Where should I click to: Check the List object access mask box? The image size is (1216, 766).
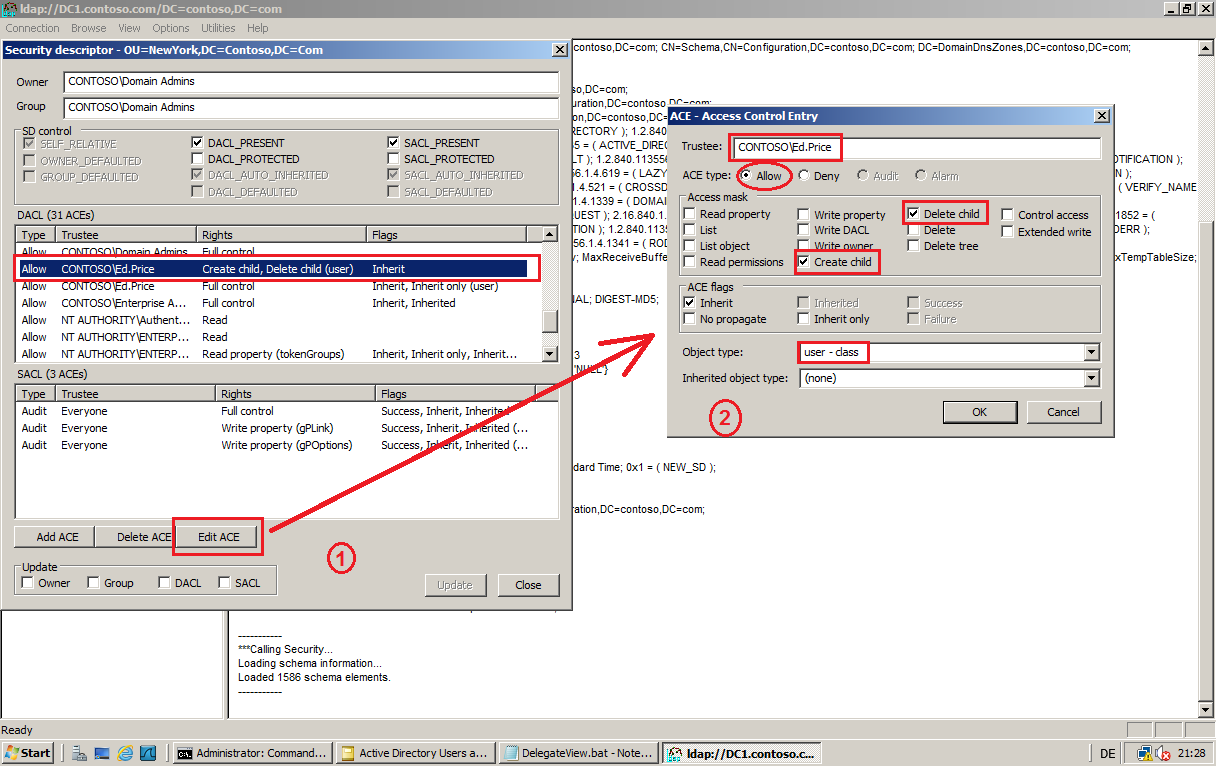(690, 246)
